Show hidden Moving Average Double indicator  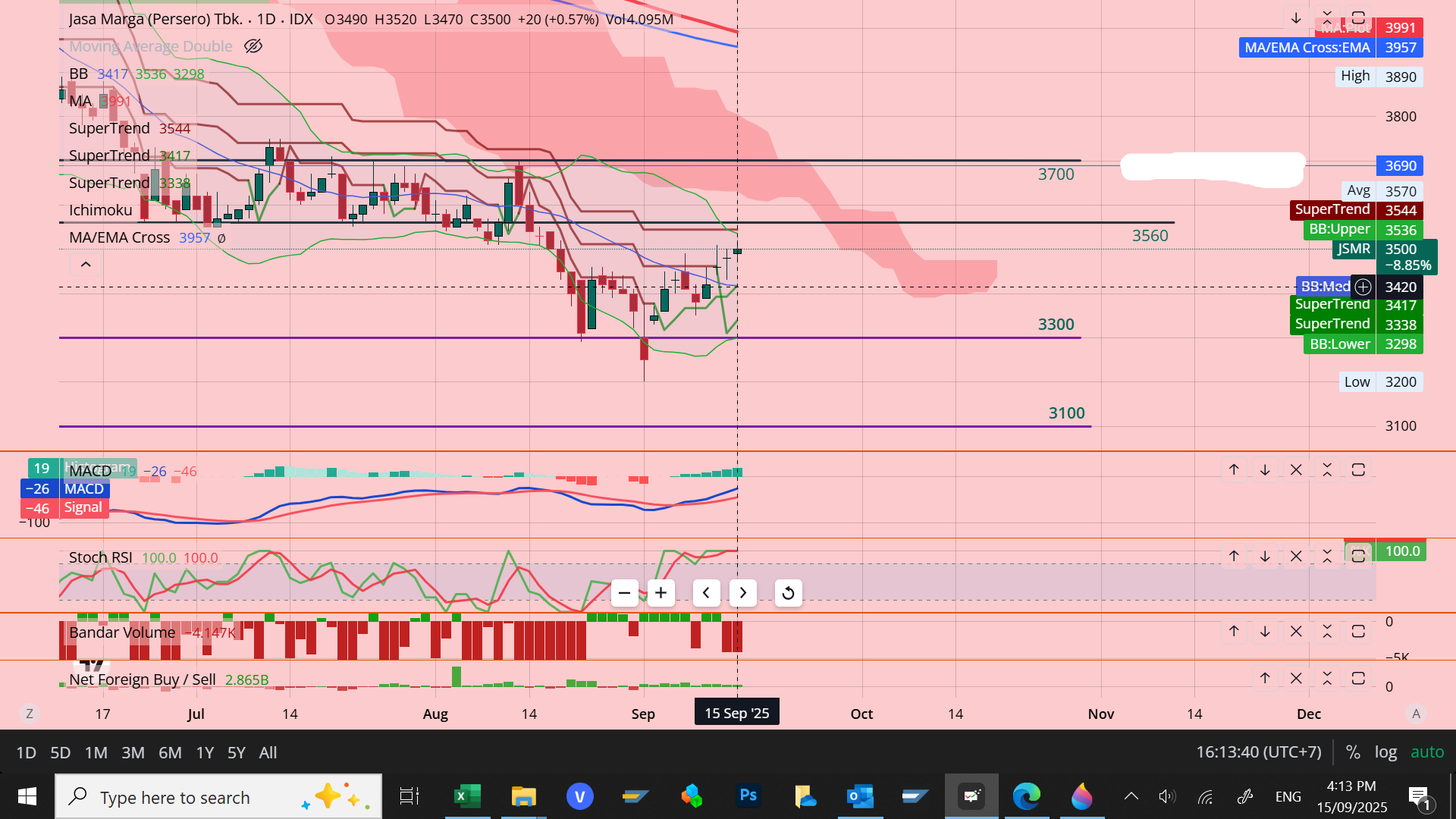click(x=253, y=46)
